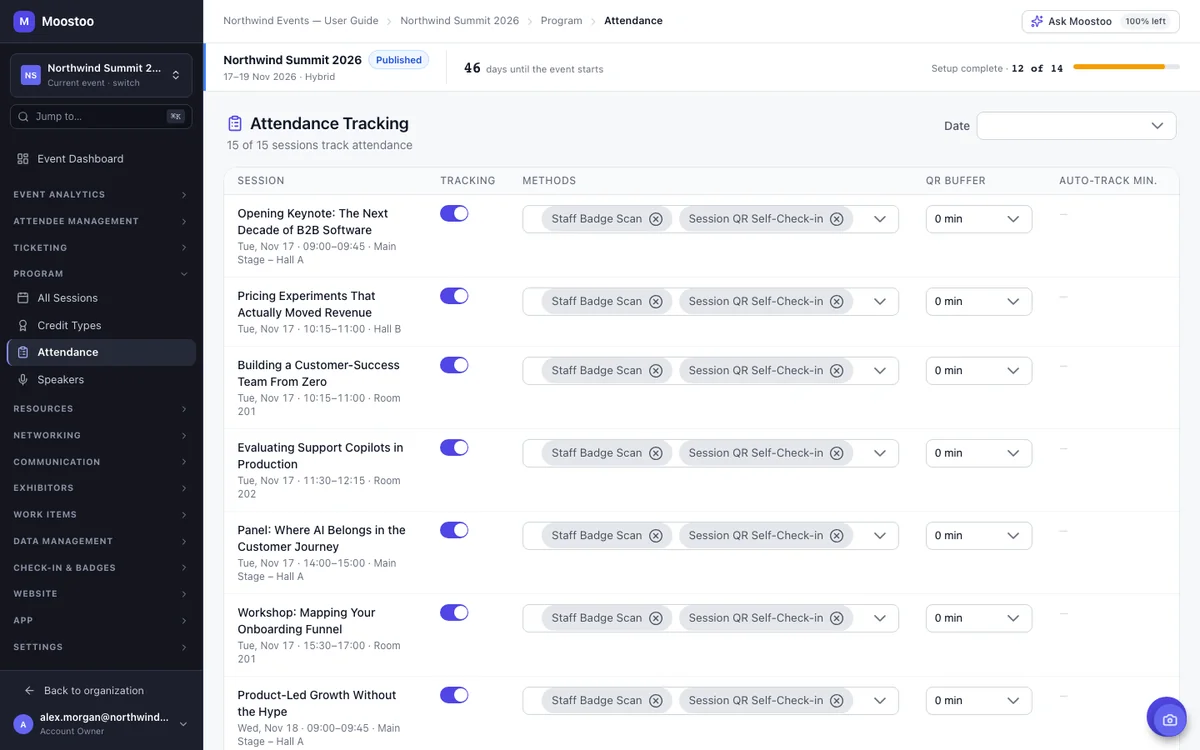Click the Attendance clipboard icon in the sidebar
Image resolution: width=1200 pixels, height=750 pixels.
(x=23, y=352)
